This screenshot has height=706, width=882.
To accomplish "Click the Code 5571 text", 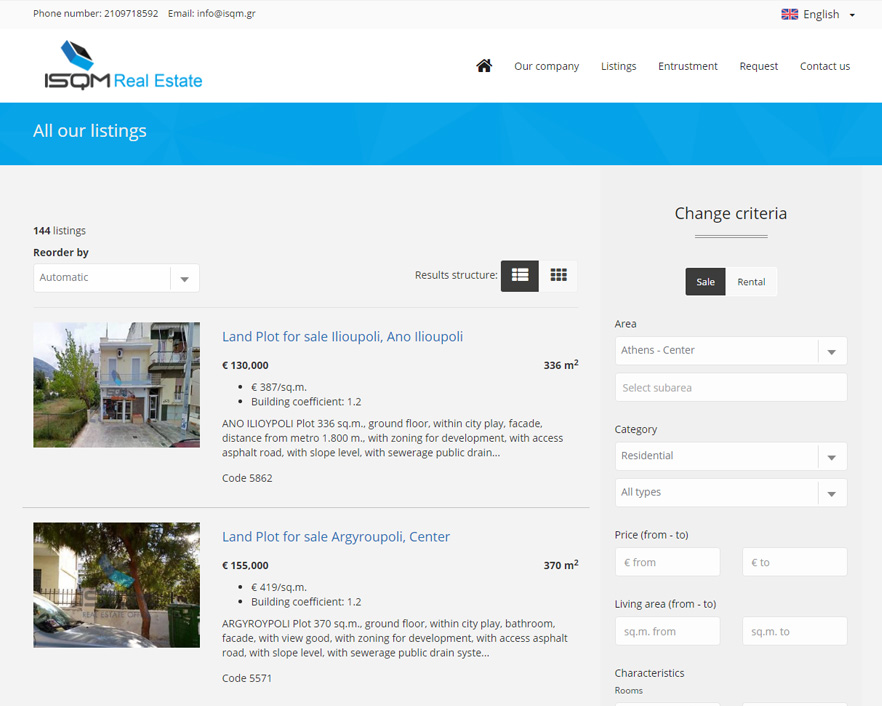I will click(x=247, y=678).
